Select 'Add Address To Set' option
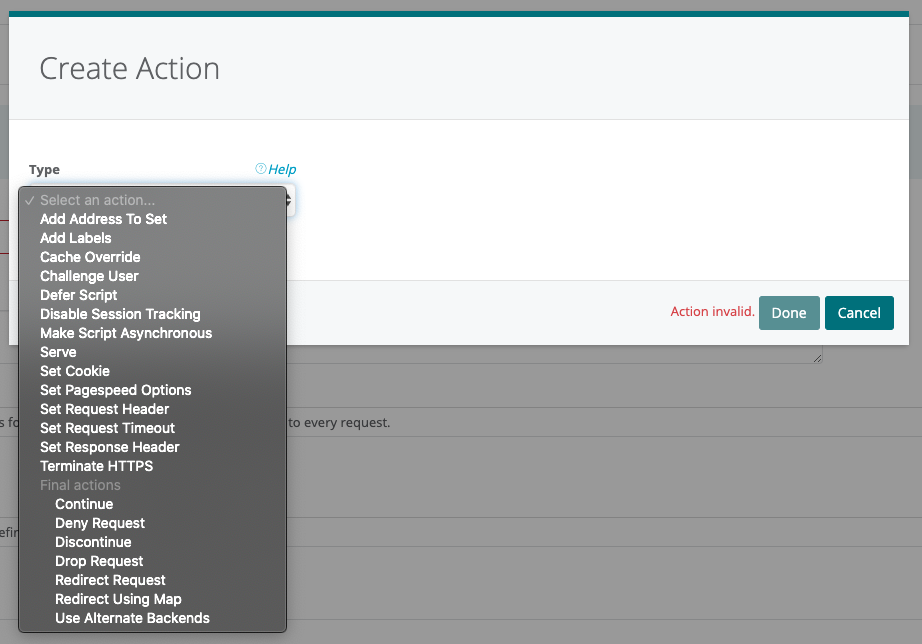Screen dimensions: 922x644 103,219
